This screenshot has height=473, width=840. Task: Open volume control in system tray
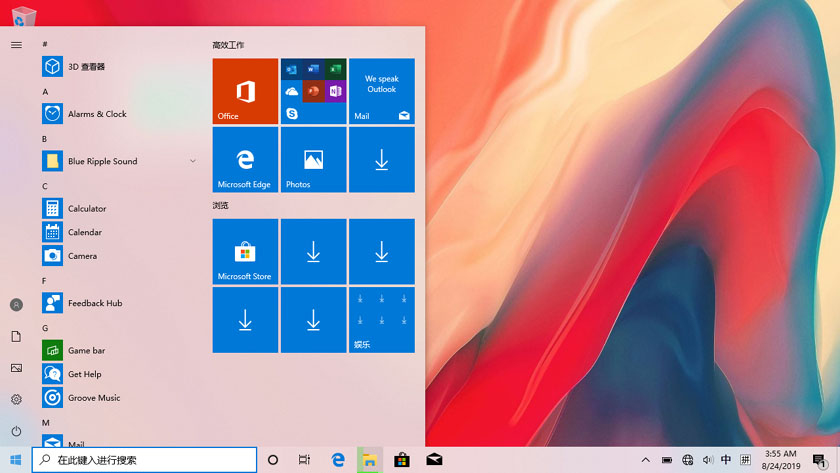[707, 460]
